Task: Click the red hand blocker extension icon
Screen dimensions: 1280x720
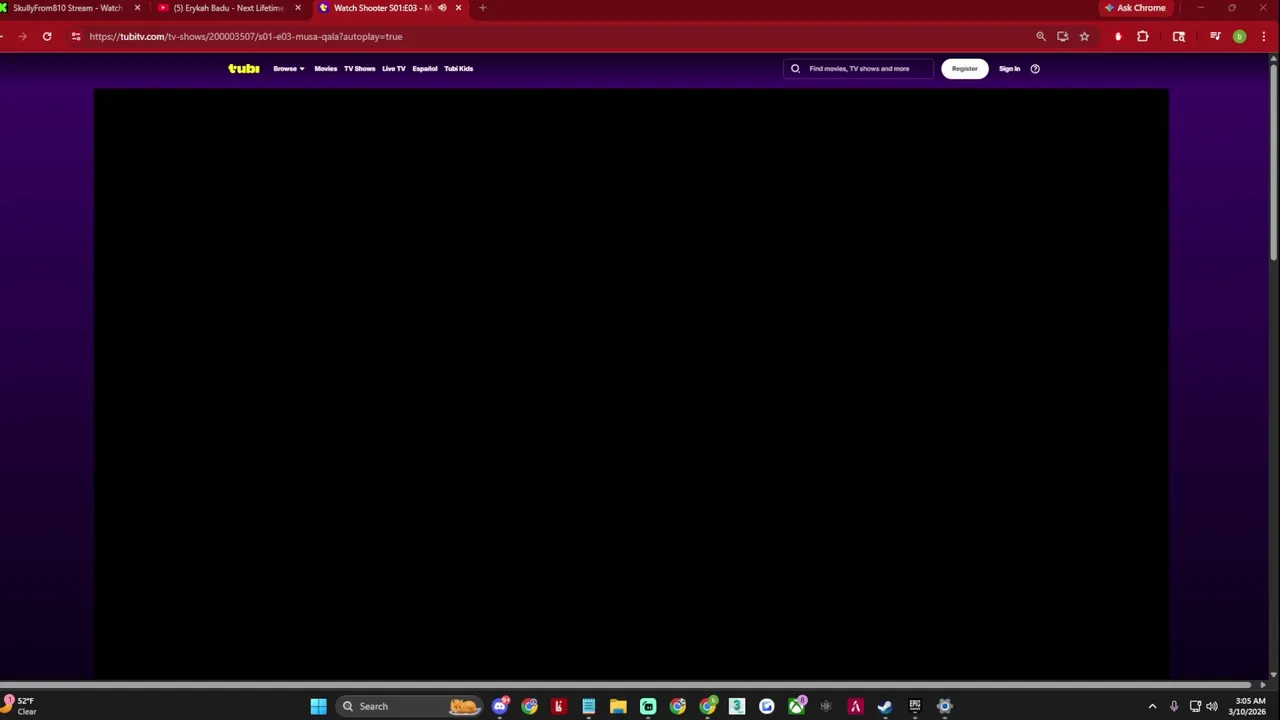Action: point(1118,37)
